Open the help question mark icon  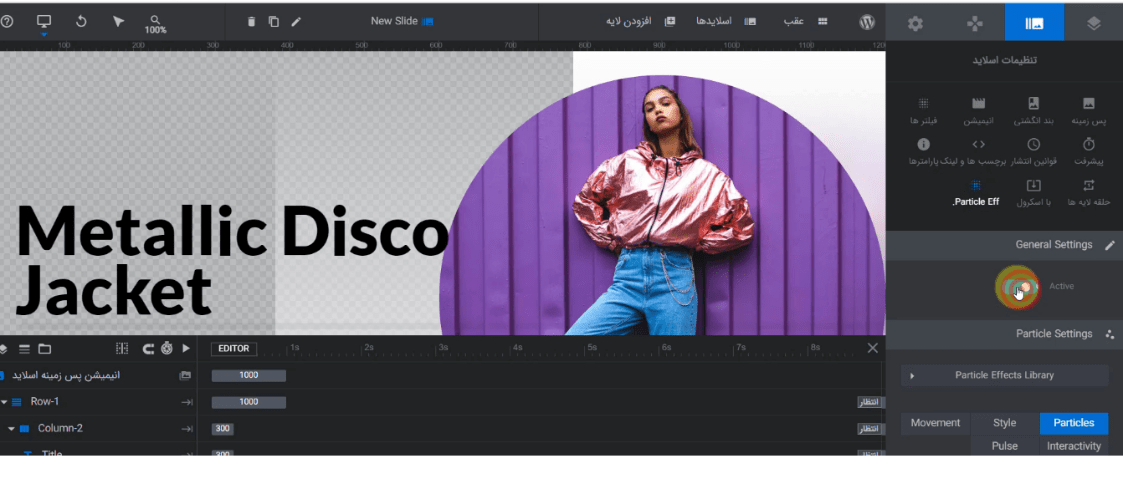(x=8, y=21)
